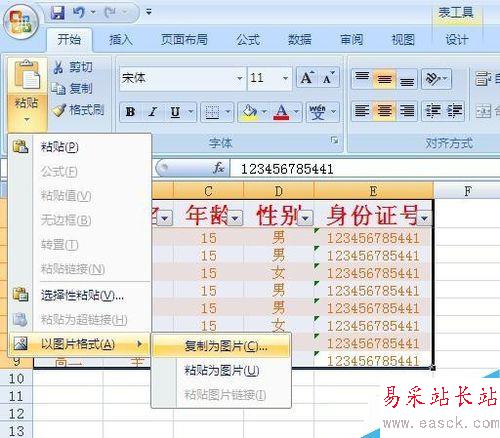The image size is (500, 438).
Task: Open borders dropdown arrow
Action: [x=228, y=112]
